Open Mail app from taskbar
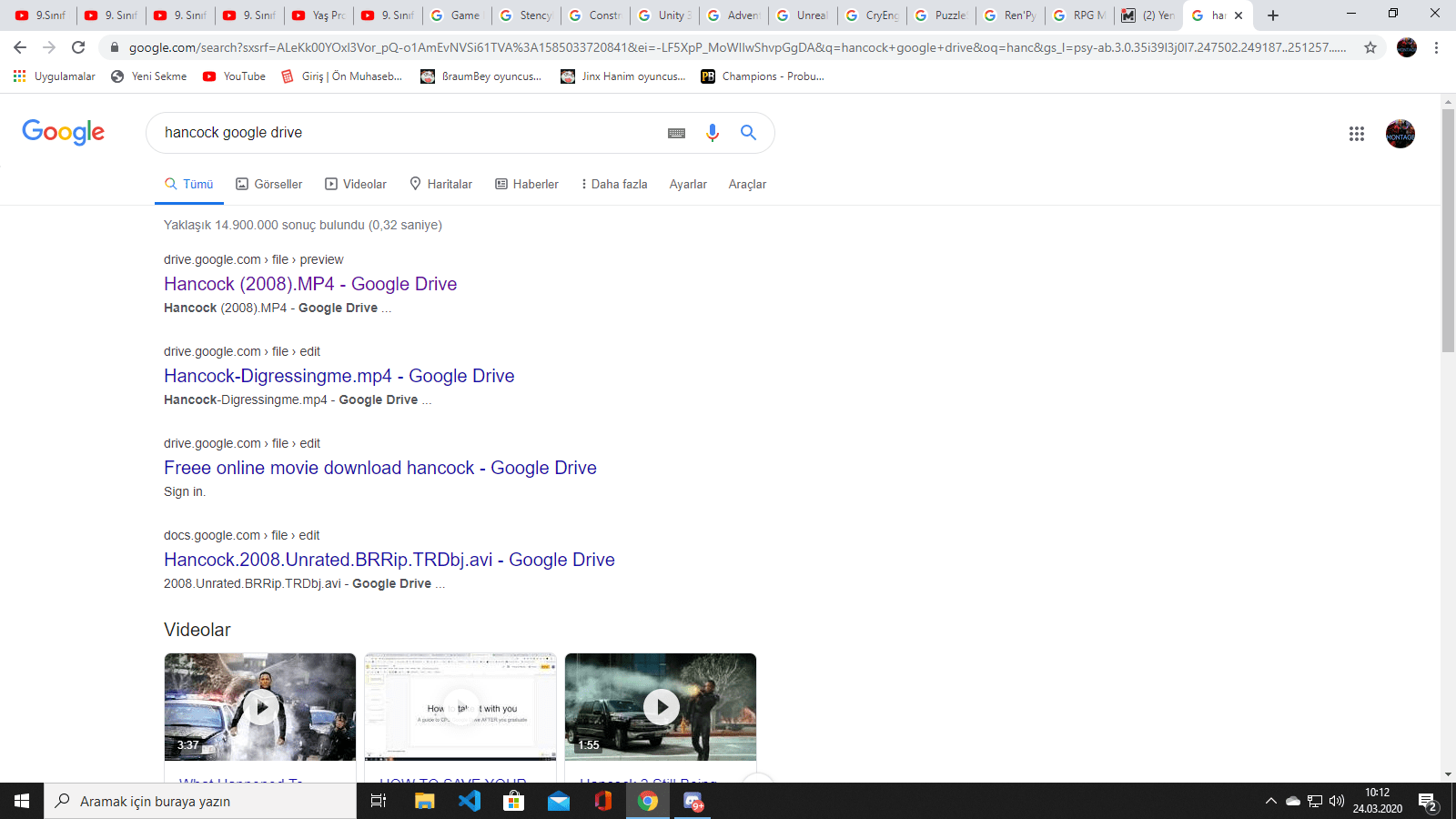Viewport: 1456px width, 819px height. tap(559, 801)
